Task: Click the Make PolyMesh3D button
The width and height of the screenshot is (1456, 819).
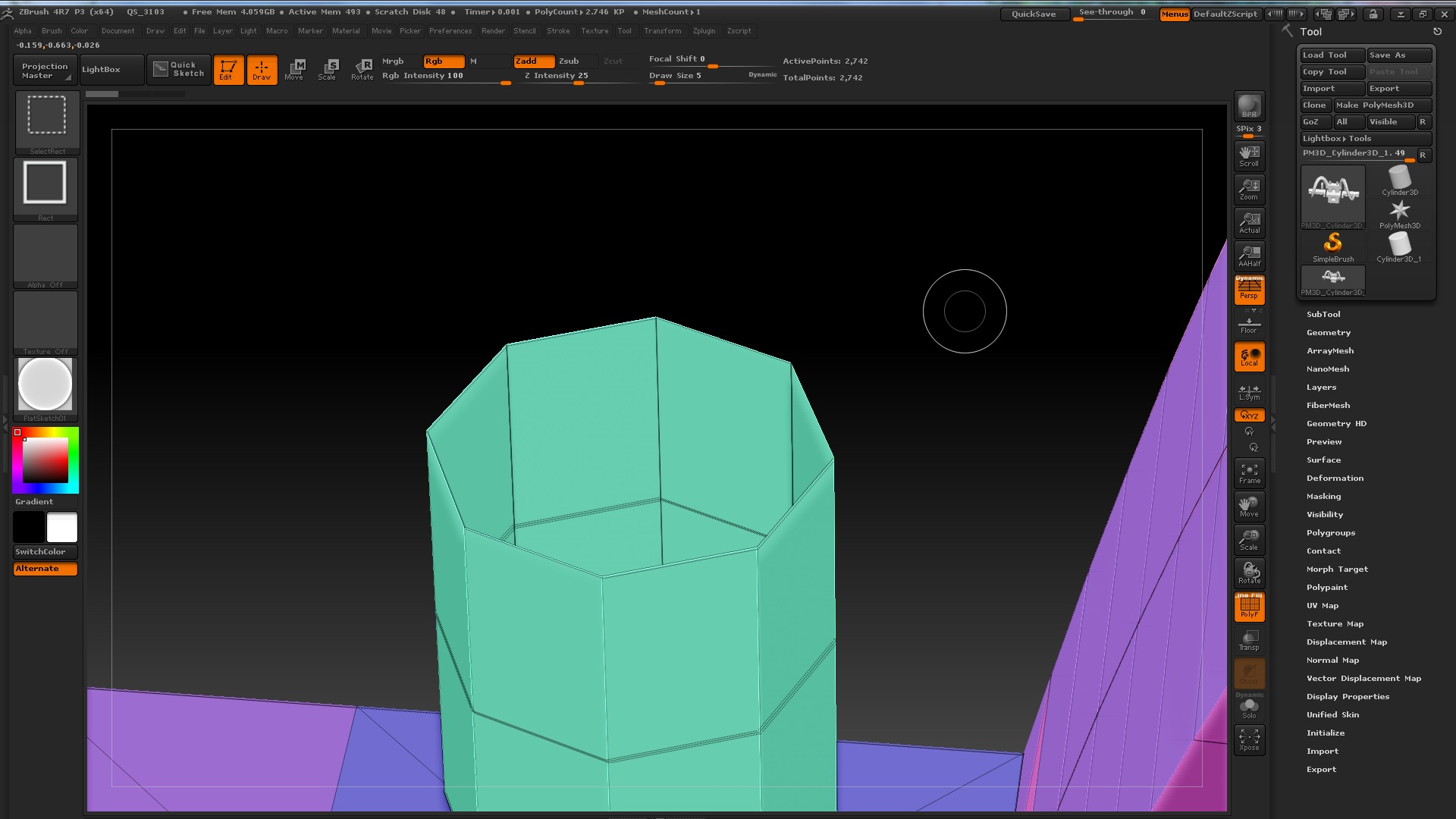Action: click(x=1382, y=105)
